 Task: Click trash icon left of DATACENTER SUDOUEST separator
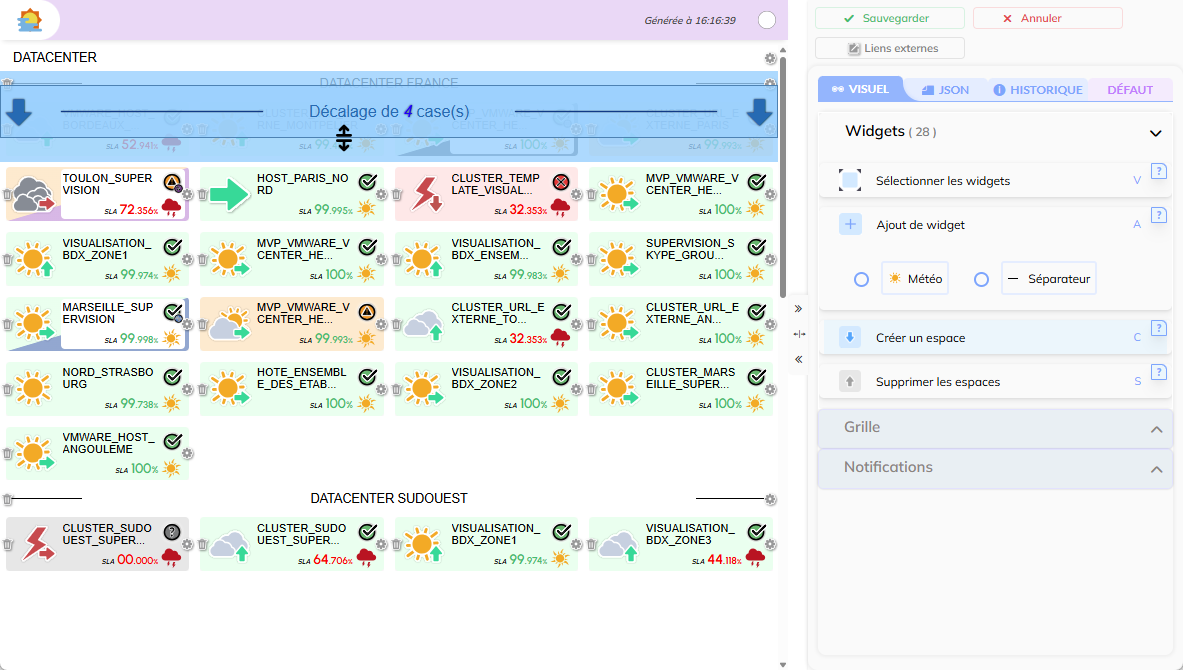coord(8,499)
